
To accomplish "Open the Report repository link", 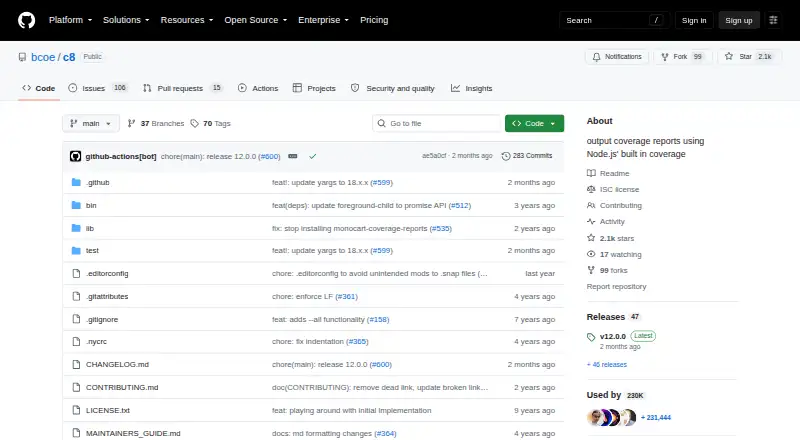I will (616, 286).
